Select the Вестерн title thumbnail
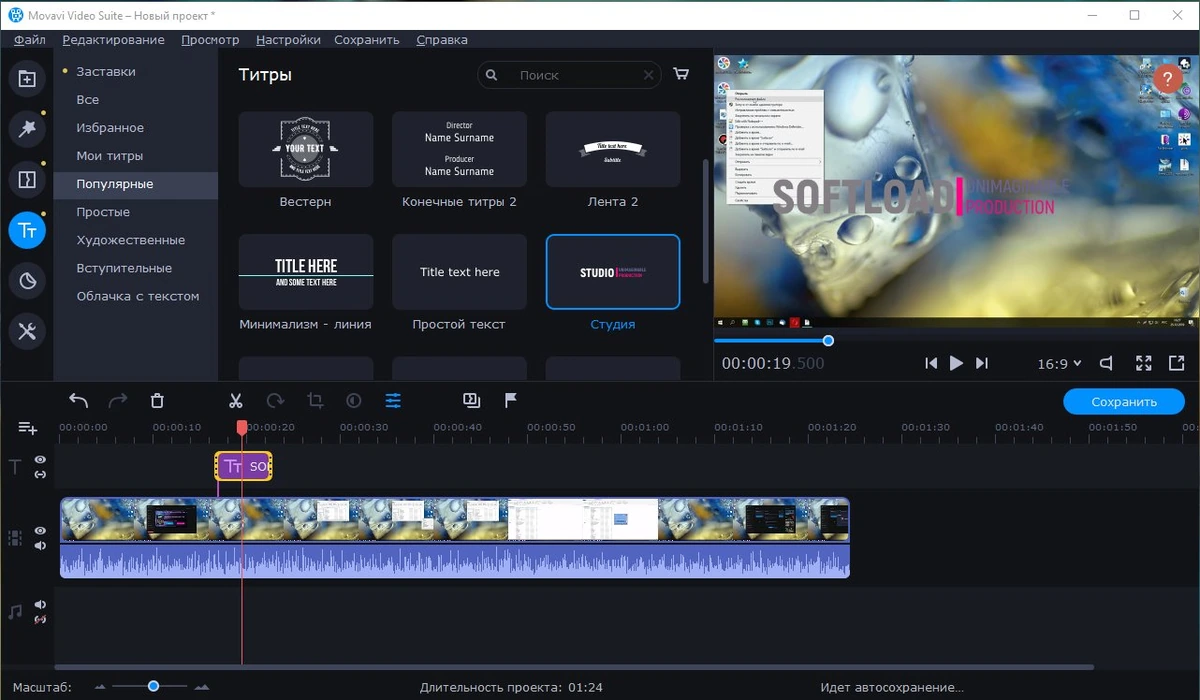The width and height of the screenshot is (1200, 700). 306,149
